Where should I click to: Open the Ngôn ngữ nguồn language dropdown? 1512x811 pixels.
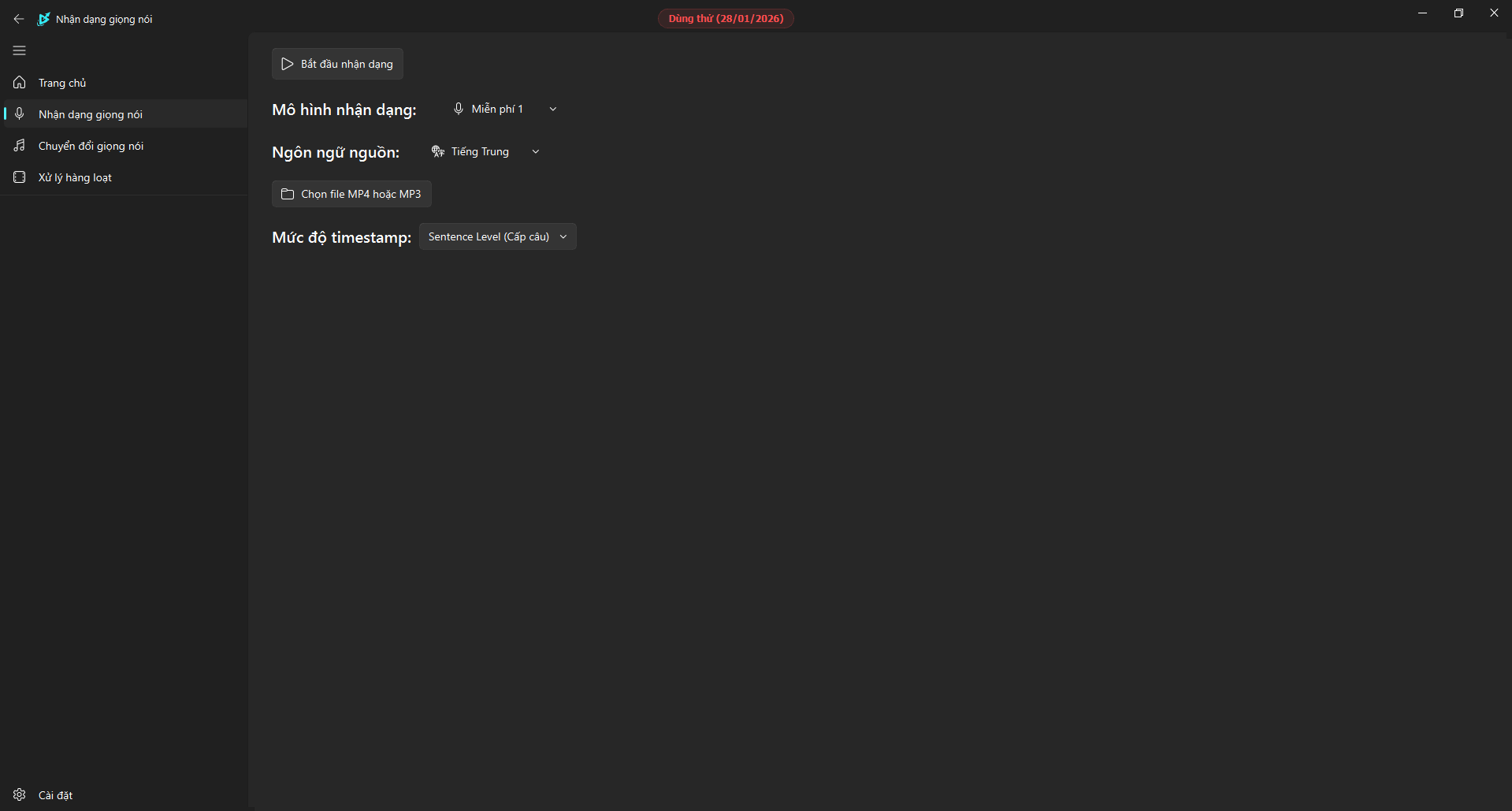coord(485,151)
